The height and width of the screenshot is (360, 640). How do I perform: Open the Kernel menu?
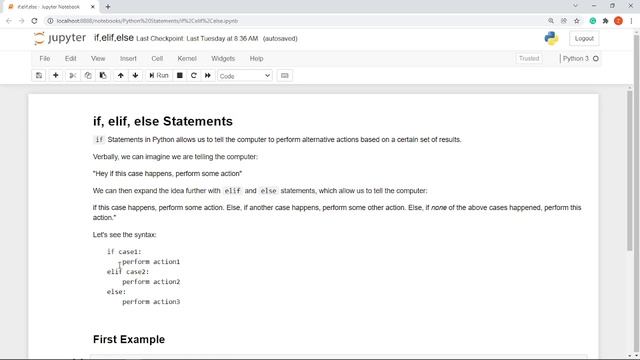187,59
